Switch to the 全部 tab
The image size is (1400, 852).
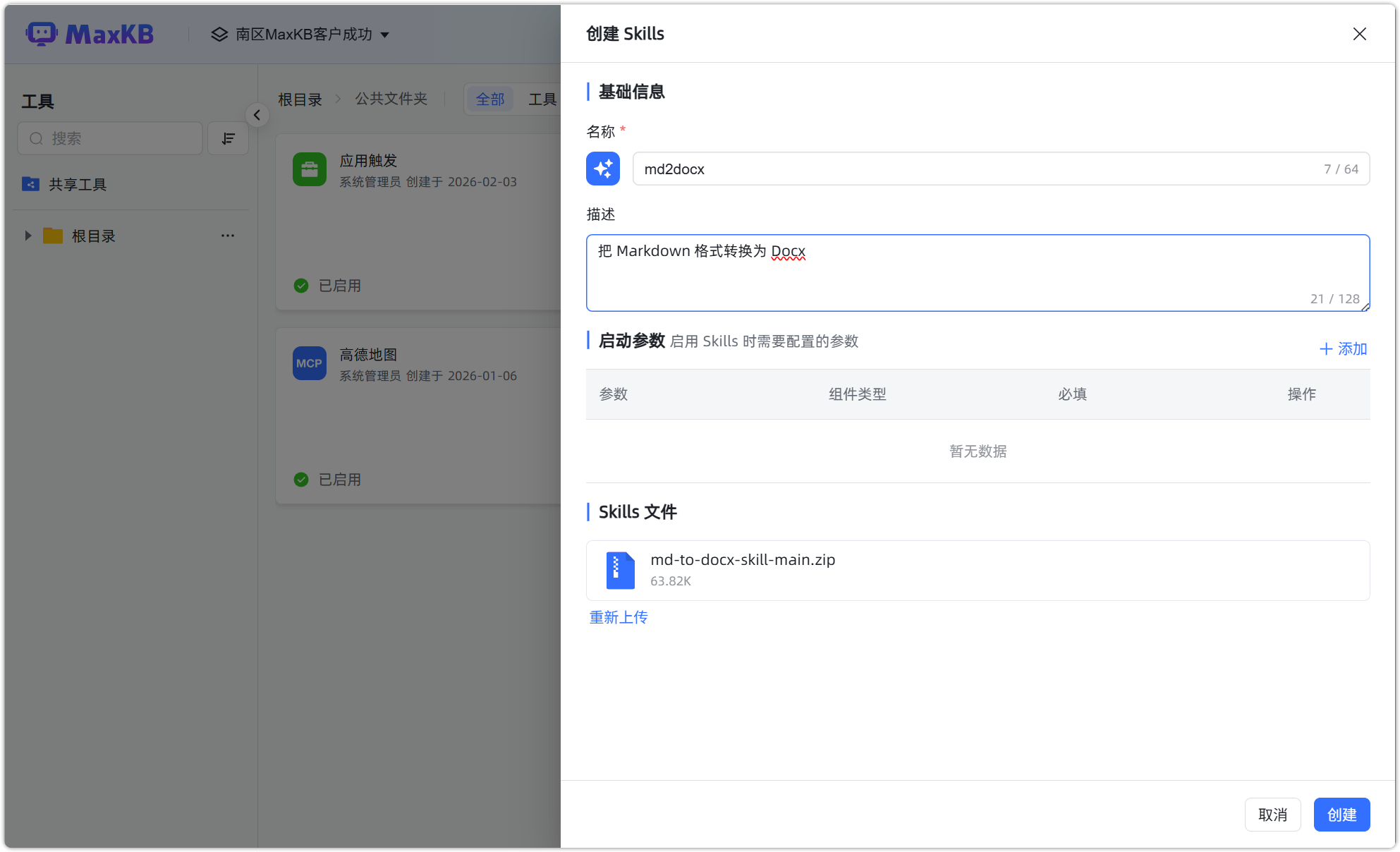tap(490, 99)
